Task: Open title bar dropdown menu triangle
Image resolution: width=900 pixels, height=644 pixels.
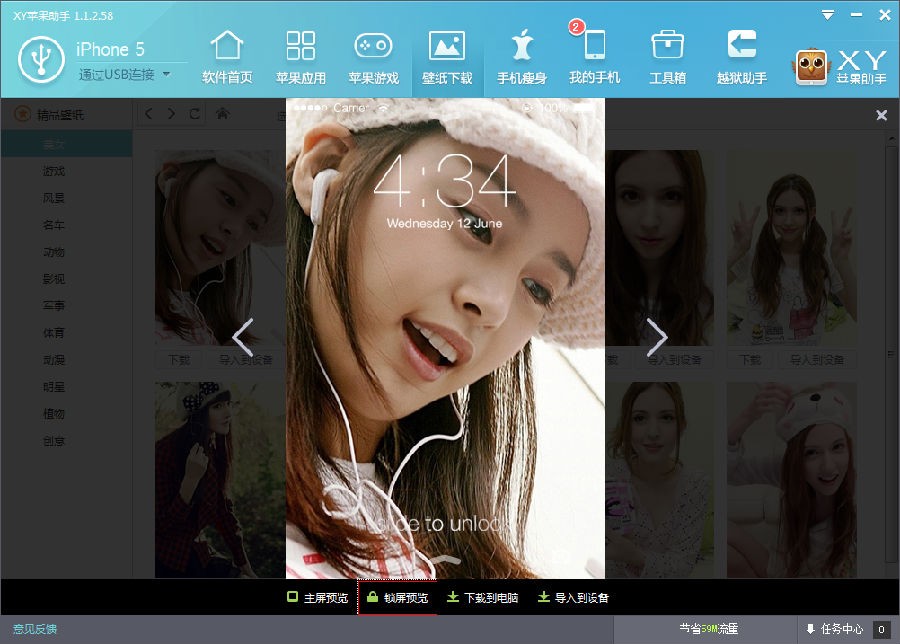Action: pyautogui.click(x=828, y=15)
